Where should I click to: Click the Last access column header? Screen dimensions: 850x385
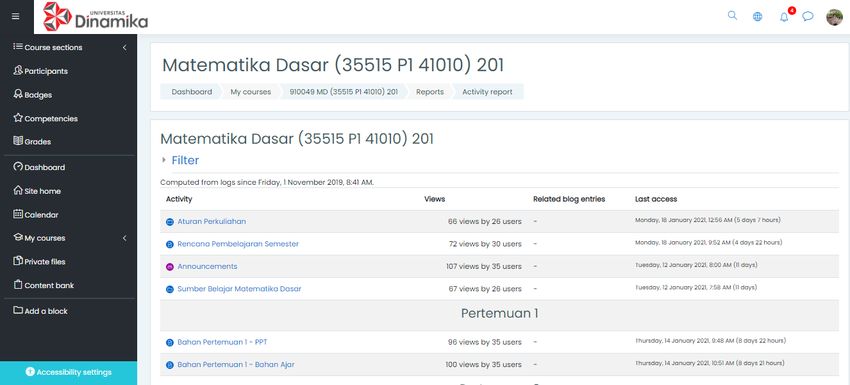[x=656, y=199]
